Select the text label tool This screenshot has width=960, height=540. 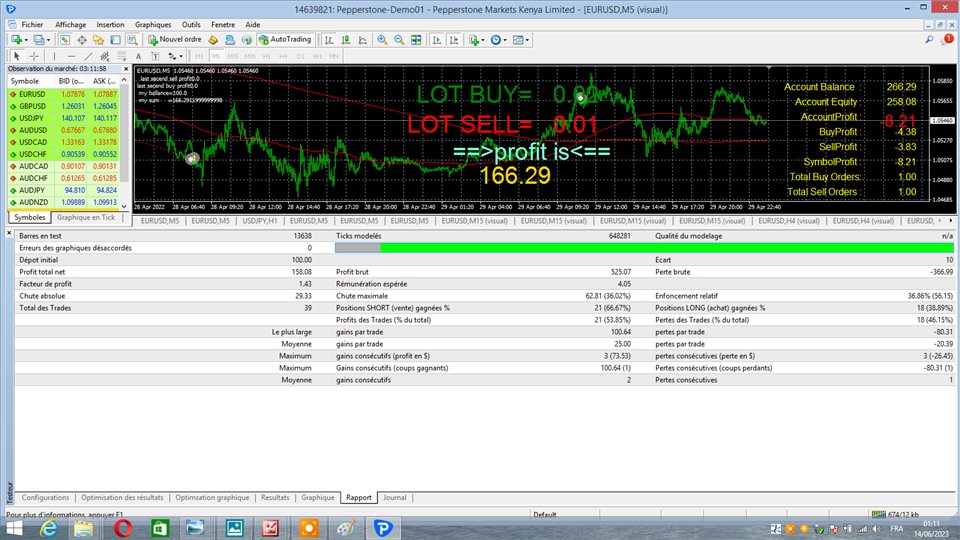point(156,56)
